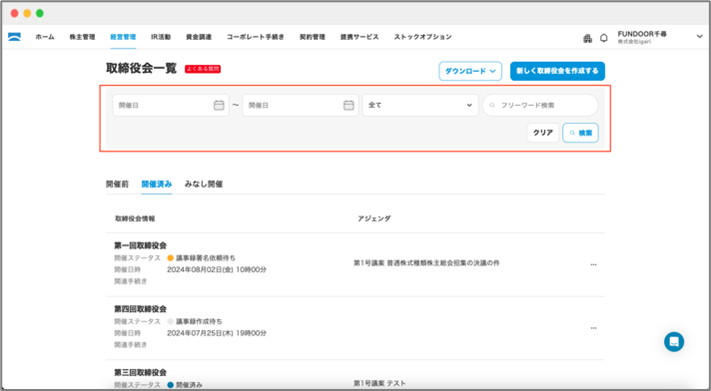Image resolution: width=711 pixels, height=391 pixels.
Task: Open the chat support bubble icon
Action: (x=674, y=342)
